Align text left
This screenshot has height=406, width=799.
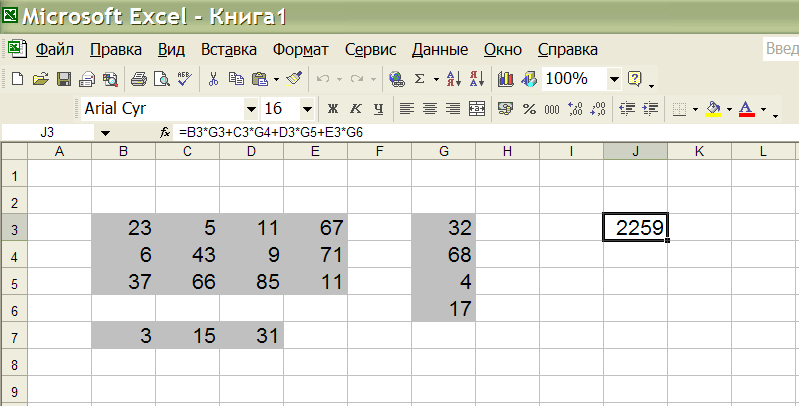407,109
